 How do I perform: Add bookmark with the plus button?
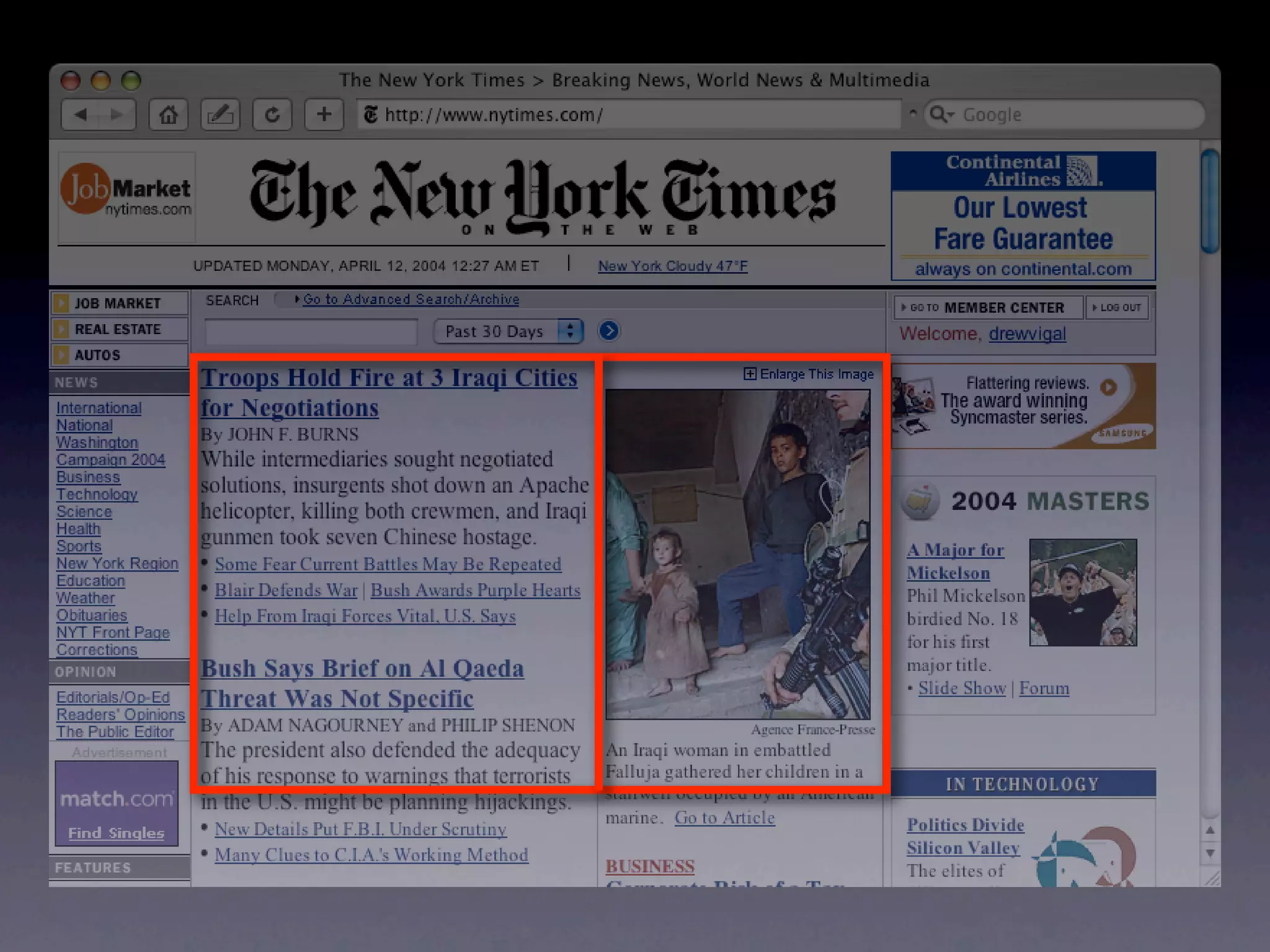pos(324,115)
